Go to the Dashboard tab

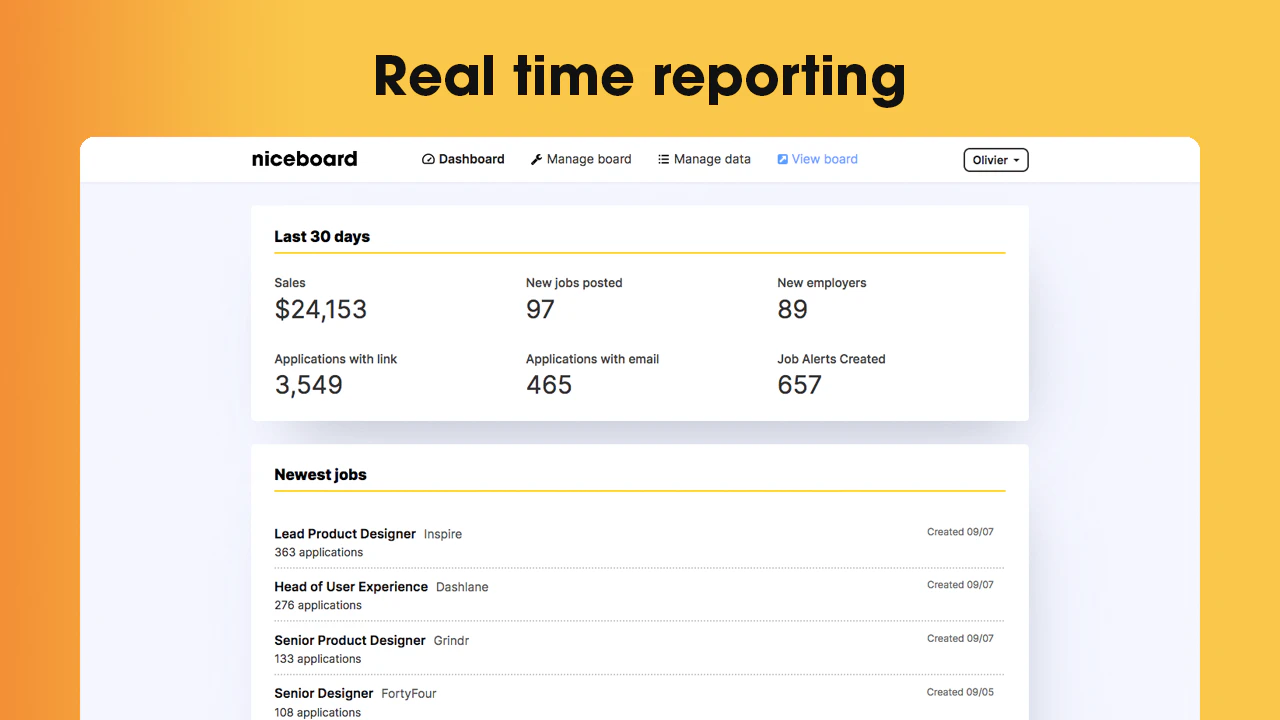[x=470, y=159]
